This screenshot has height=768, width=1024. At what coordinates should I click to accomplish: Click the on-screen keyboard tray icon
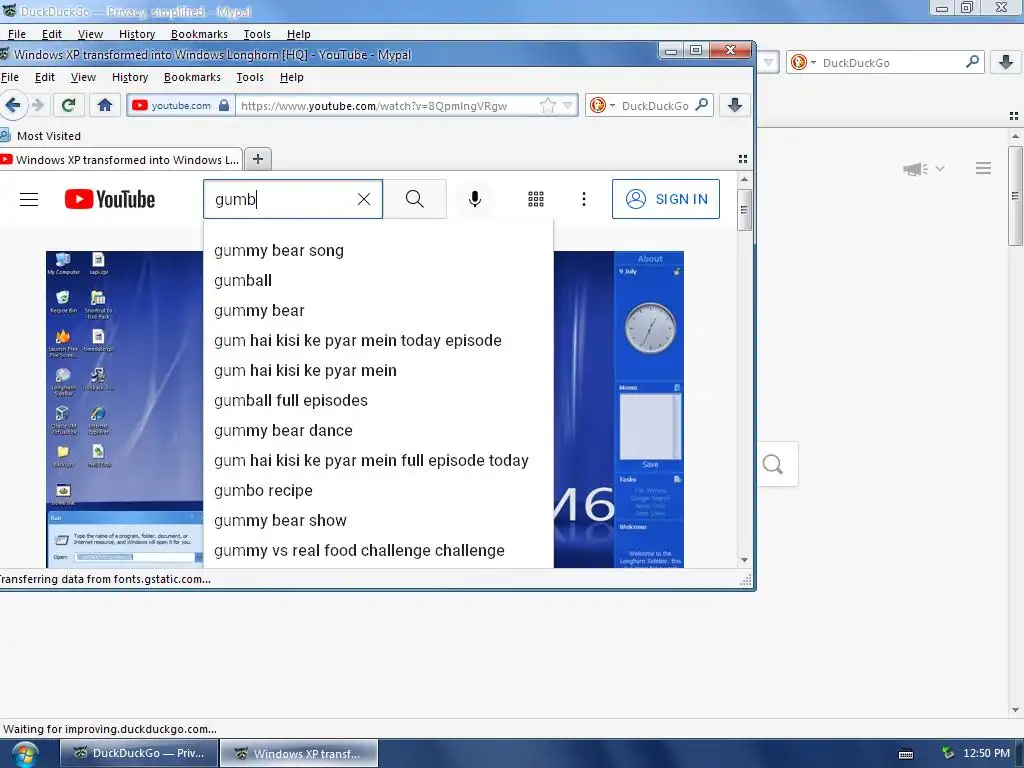906,754
